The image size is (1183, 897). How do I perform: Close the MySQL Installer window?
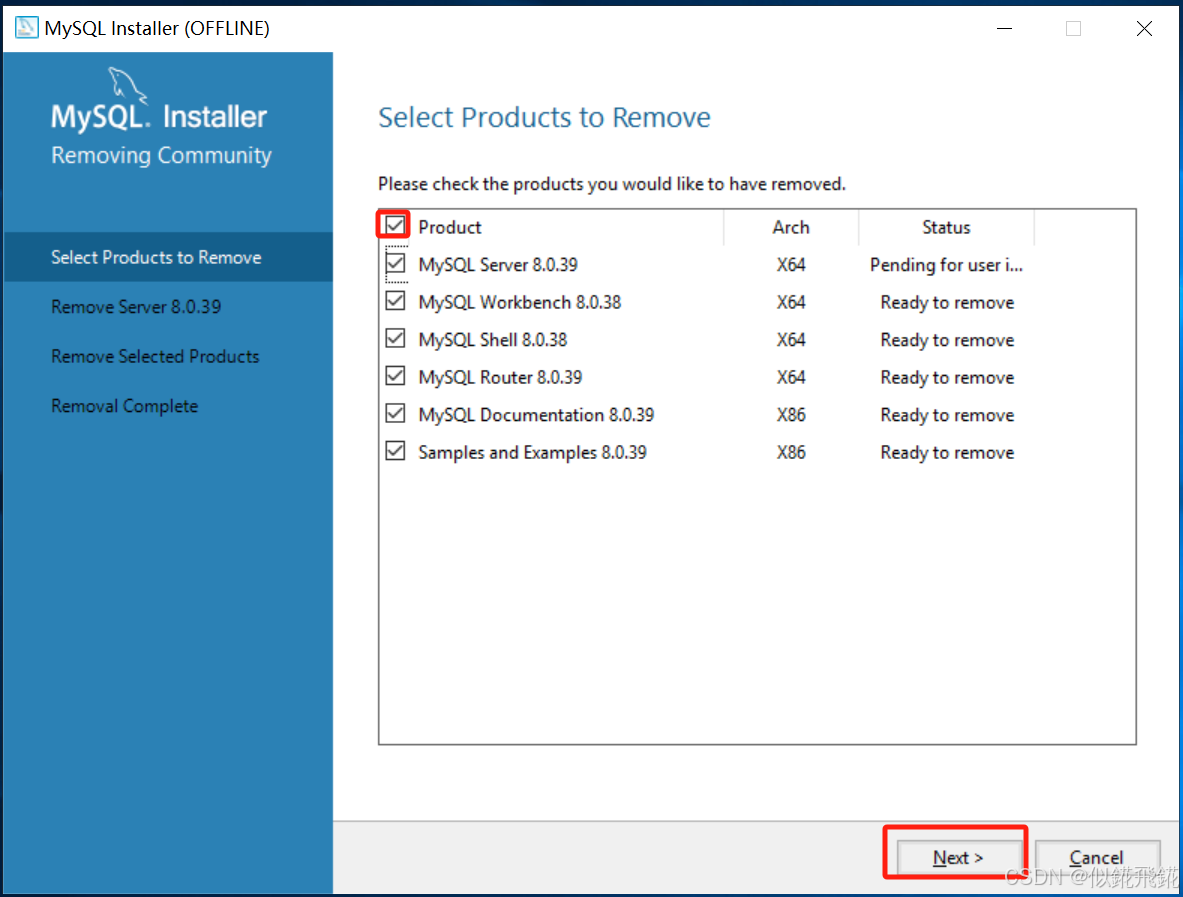click(1144, 29)
